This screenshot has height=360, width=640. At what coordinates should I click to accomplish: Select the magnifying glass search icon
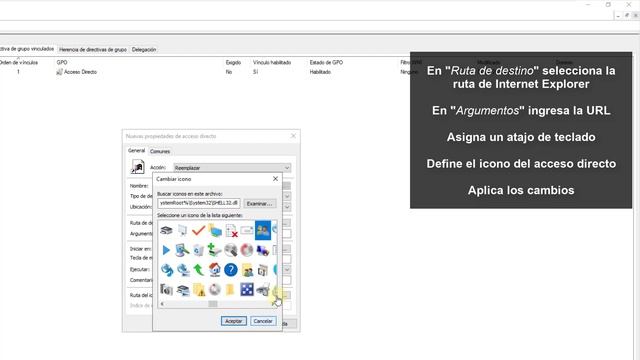pos(231,250)
